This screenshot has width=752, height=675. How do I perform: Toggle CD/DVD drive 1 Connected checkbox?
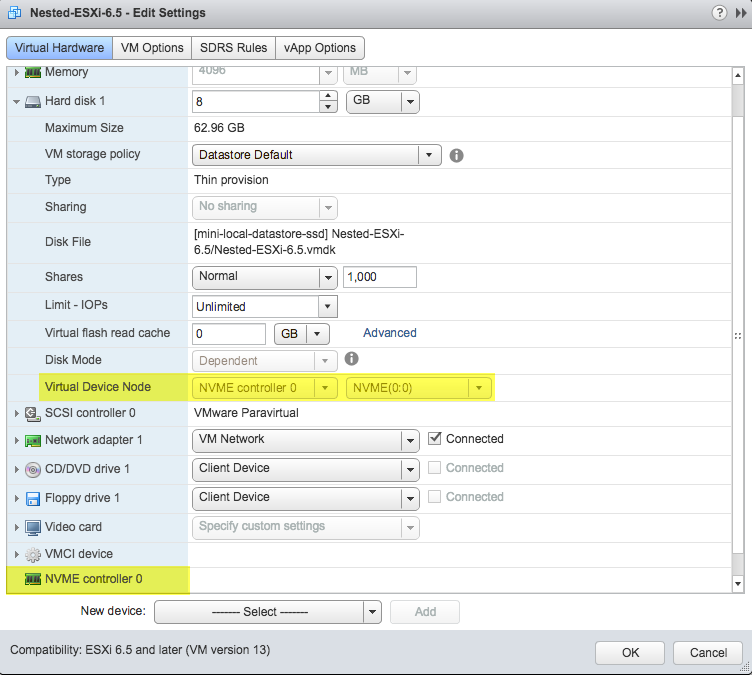point(435,468)
